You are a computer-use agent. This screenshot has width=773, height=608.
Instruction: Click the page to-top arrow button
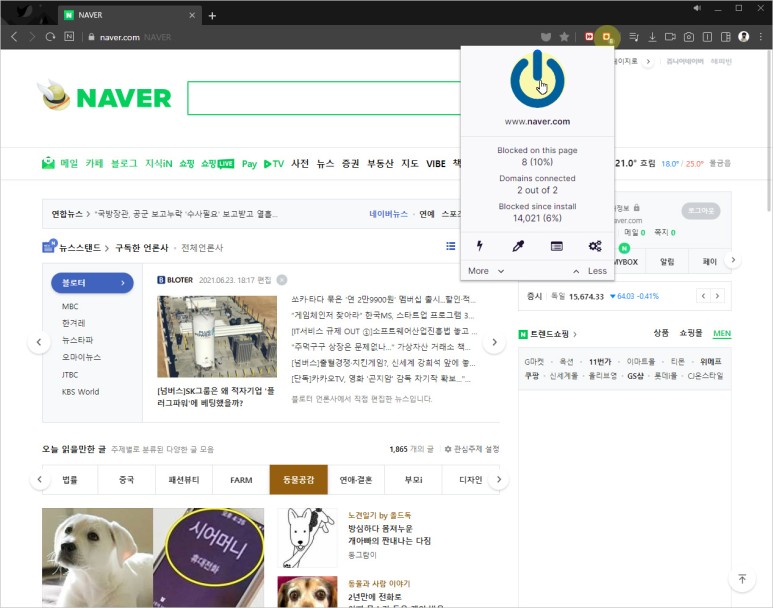(742, 579)
